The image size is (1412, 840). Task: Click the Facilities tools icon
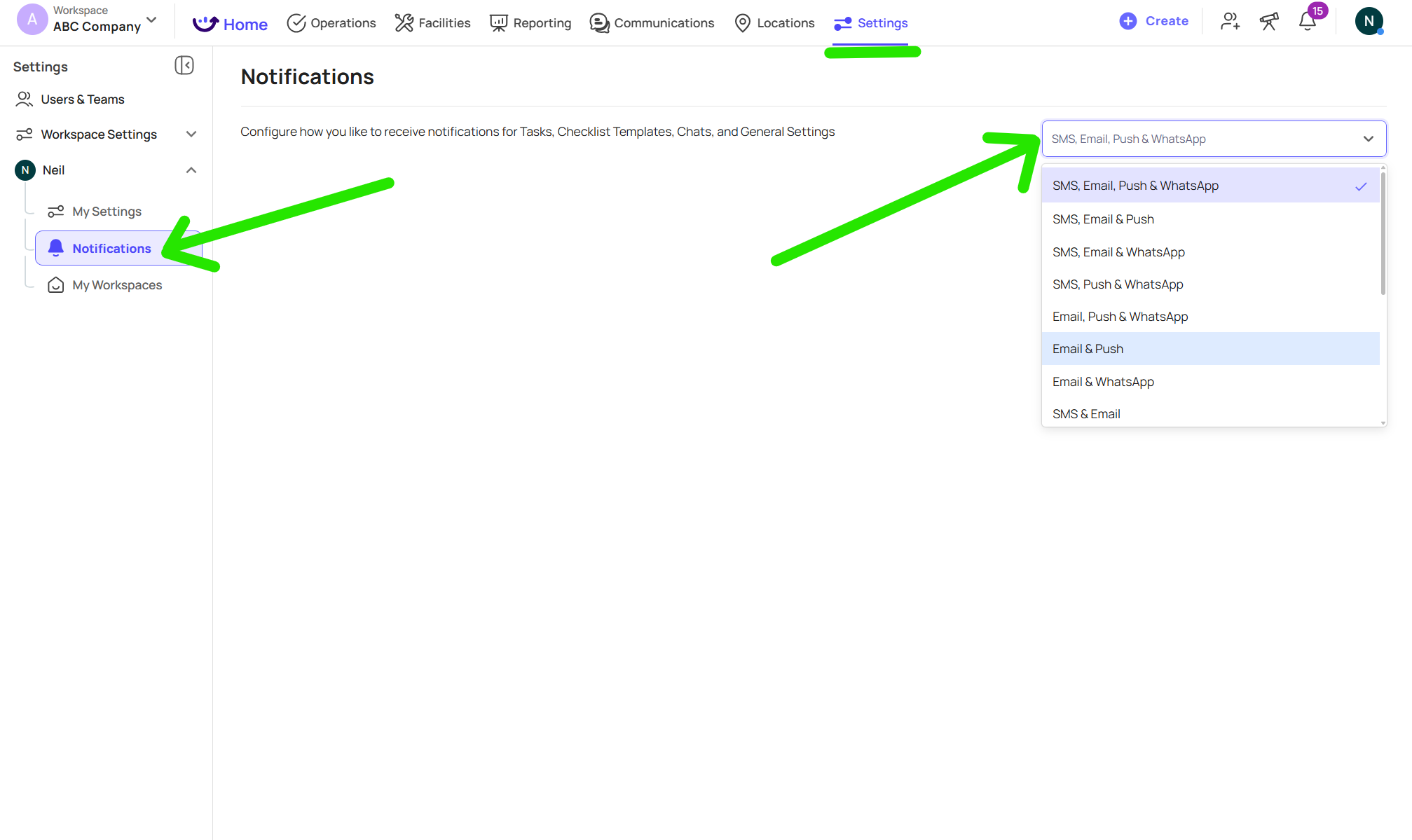404,23
